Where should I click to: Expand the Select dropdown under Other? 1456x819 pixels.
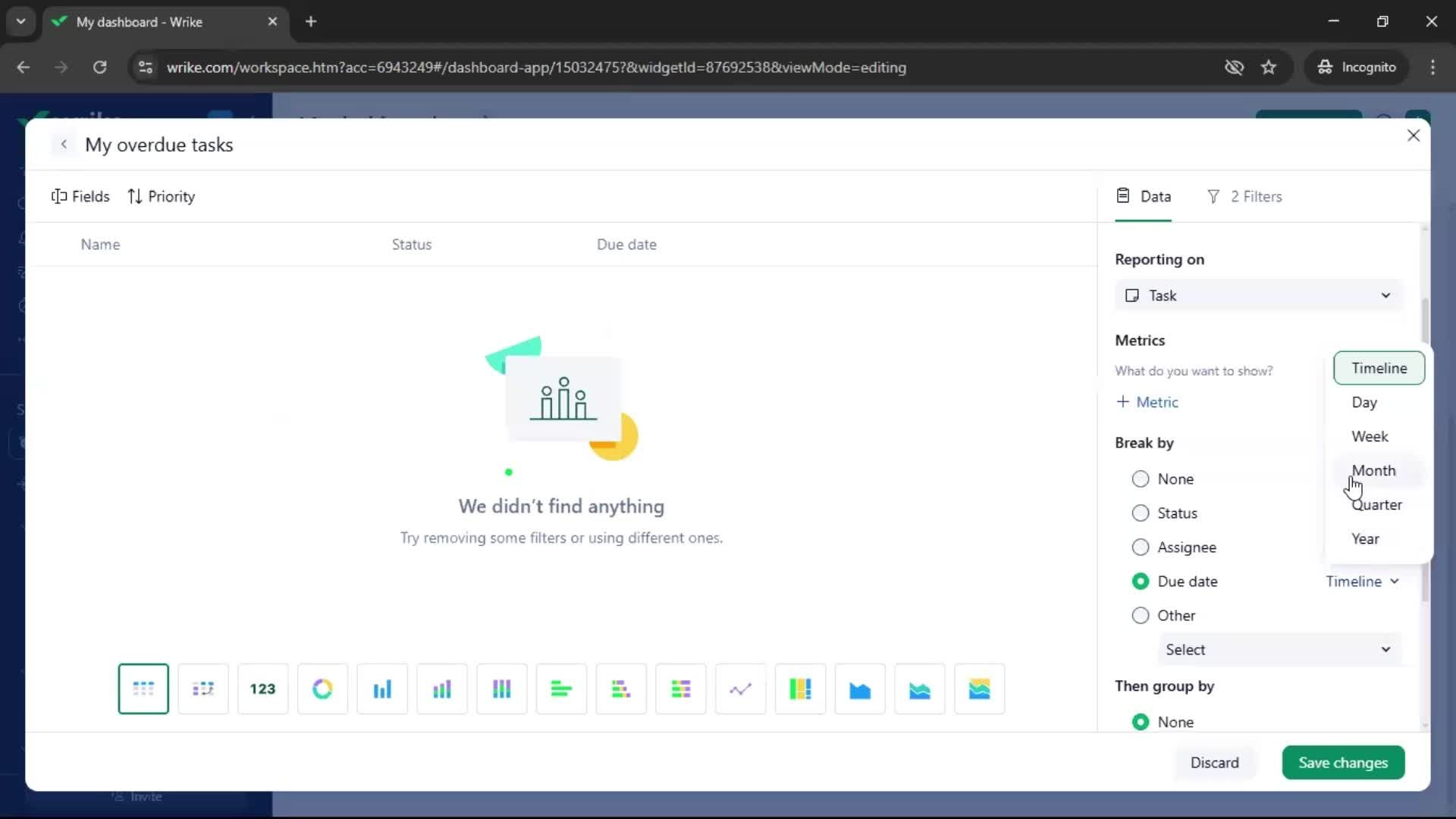[x=1279, y=649]
